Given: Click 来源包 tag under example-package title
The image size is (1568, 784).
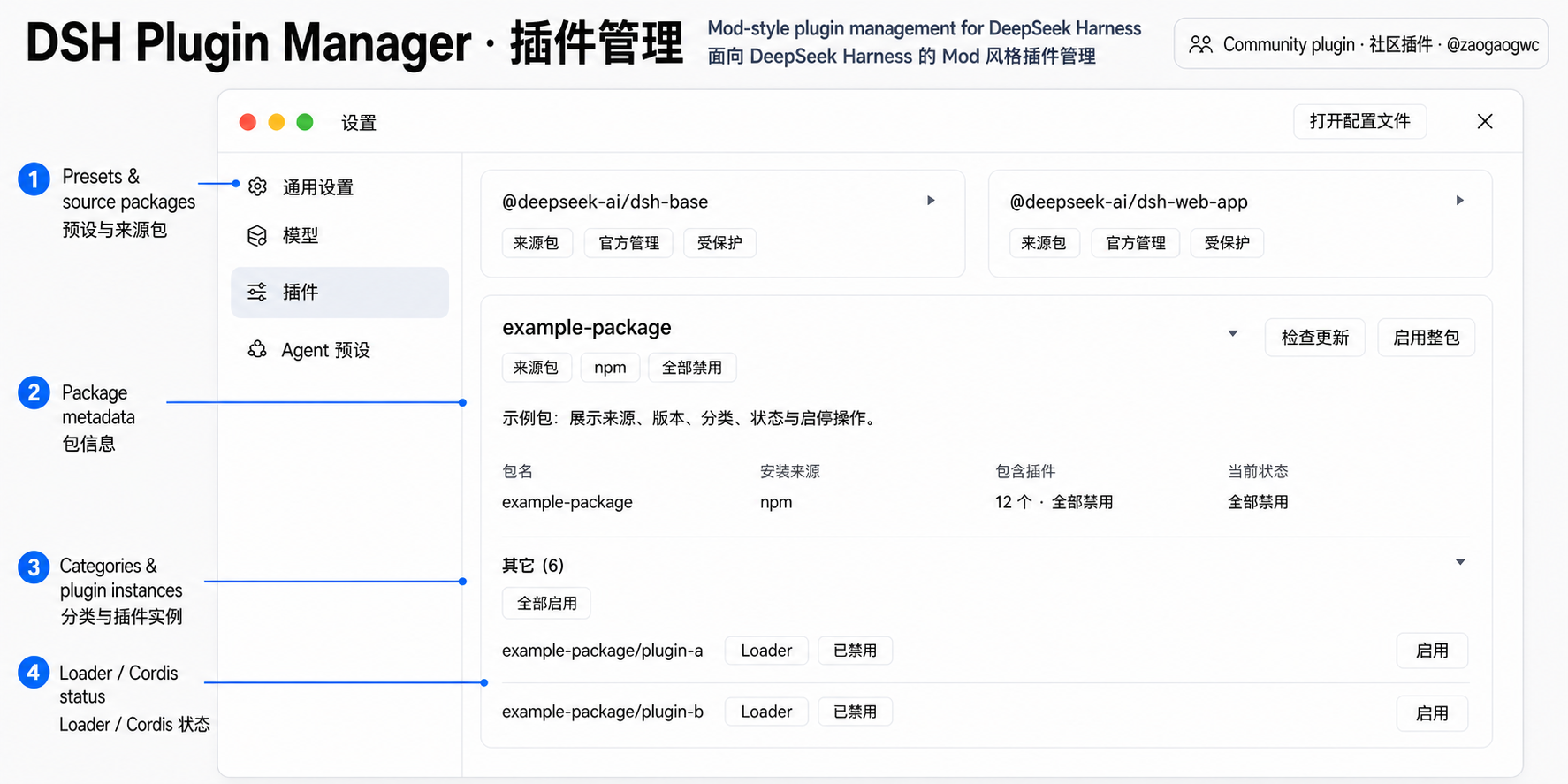Looking at the screenshot, I should [537, 368].
